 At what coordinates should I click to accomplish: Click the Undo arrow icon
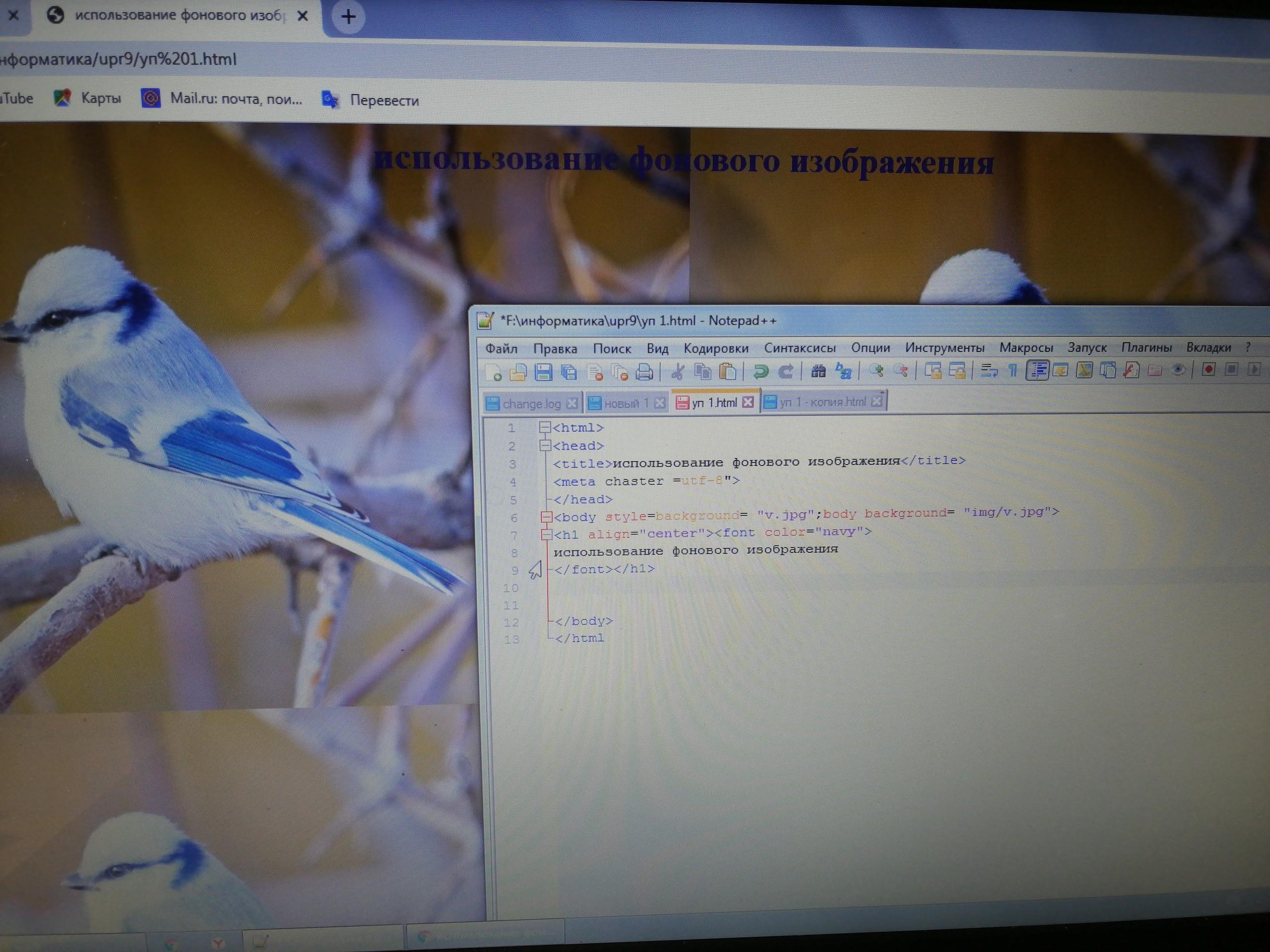761,372
